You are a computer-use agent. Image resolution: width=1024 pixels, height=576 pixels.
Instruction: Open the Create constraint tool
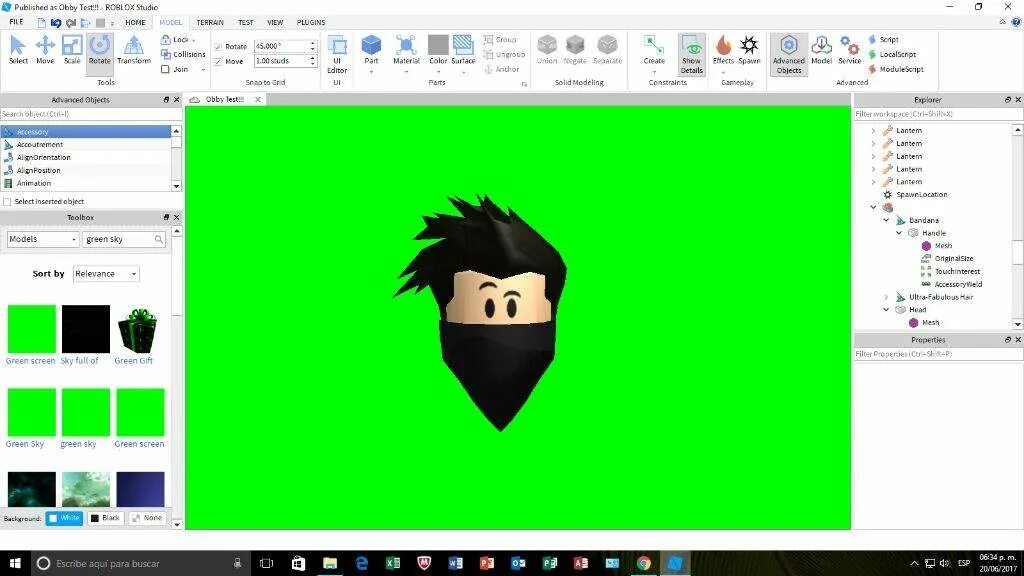654,50
